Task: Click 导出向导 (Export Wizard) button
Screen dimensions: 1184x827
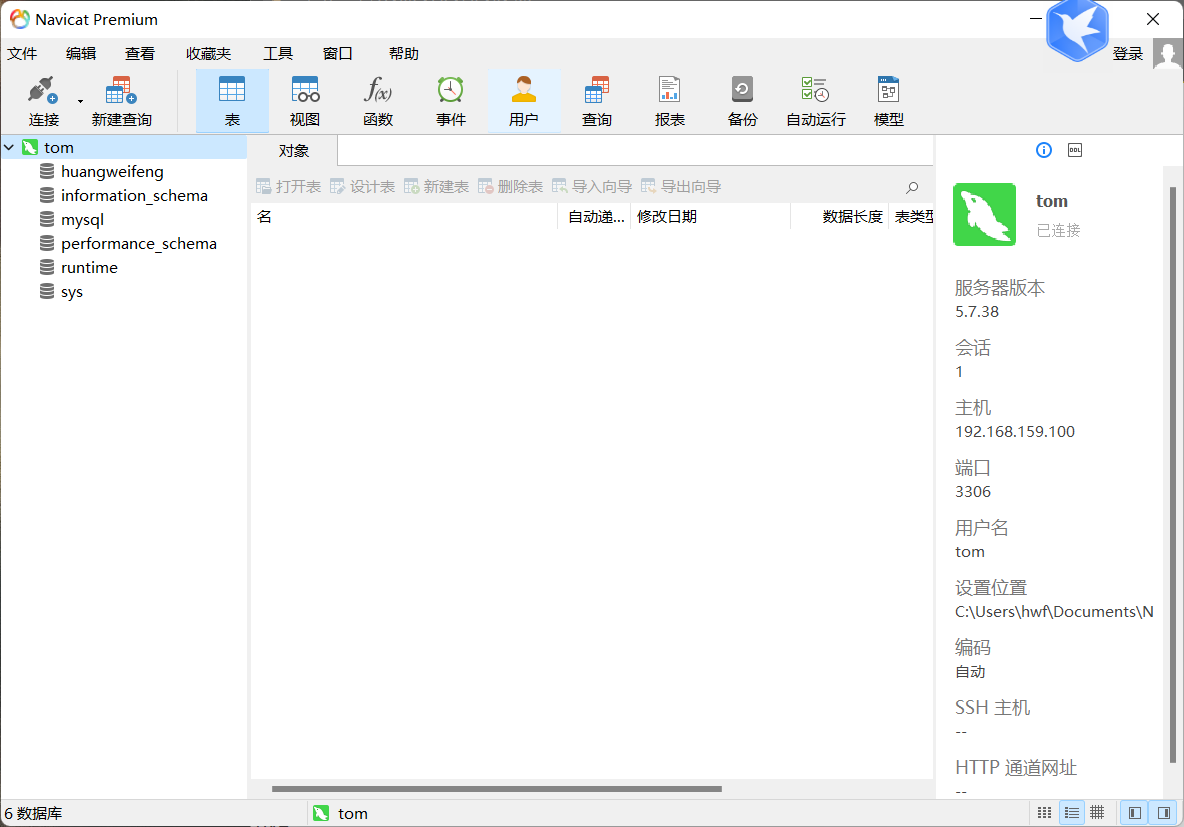Action: [681, 187]
